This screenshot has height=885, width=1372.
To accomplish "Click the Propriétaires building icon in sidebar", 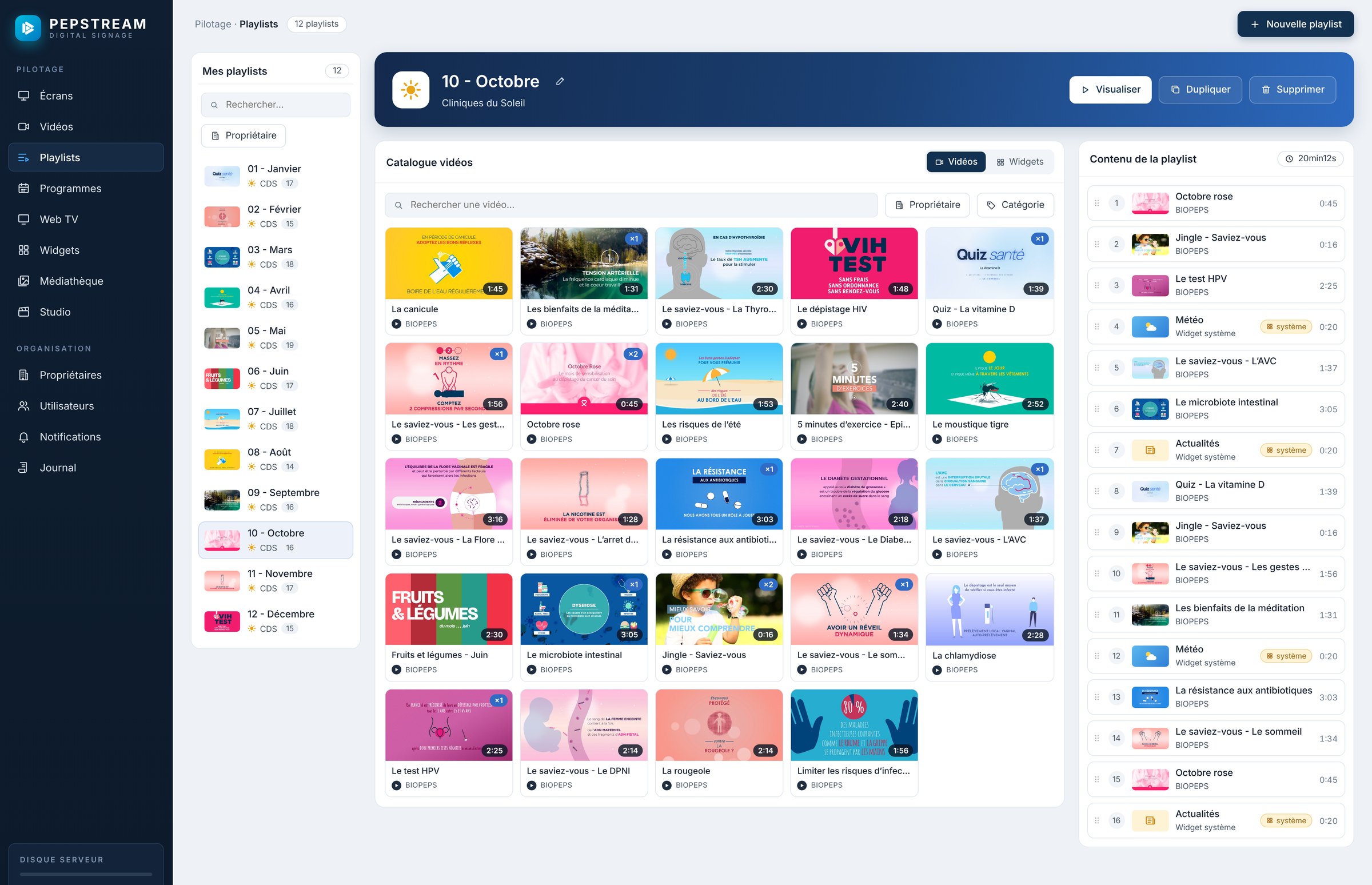I will coord(23,375).
